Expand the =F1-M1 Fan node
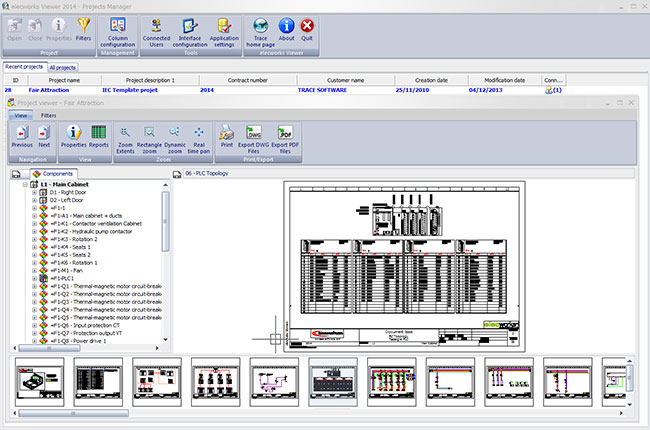The image size is (650, 430). (34, 271)
